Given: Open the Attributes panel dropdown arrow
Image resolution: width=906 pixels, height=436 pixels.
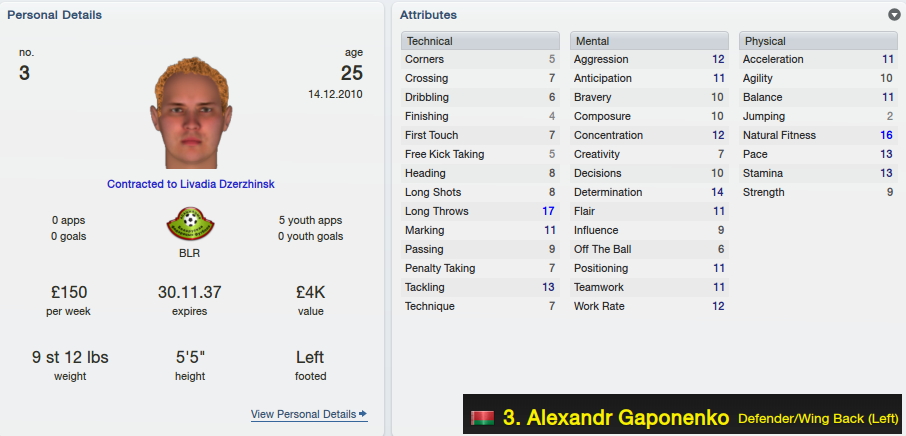Looking at the screenshot, I should (894, 15).
